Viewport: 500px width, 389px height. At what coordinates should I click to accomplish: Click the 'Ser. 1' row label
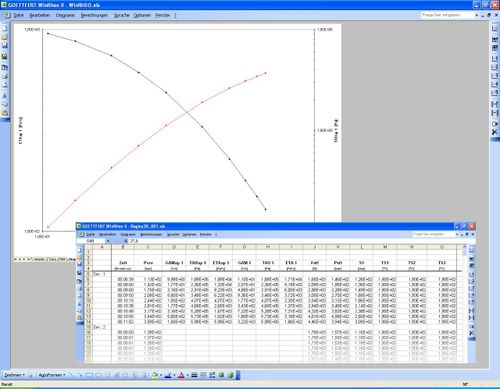point(99,274)
